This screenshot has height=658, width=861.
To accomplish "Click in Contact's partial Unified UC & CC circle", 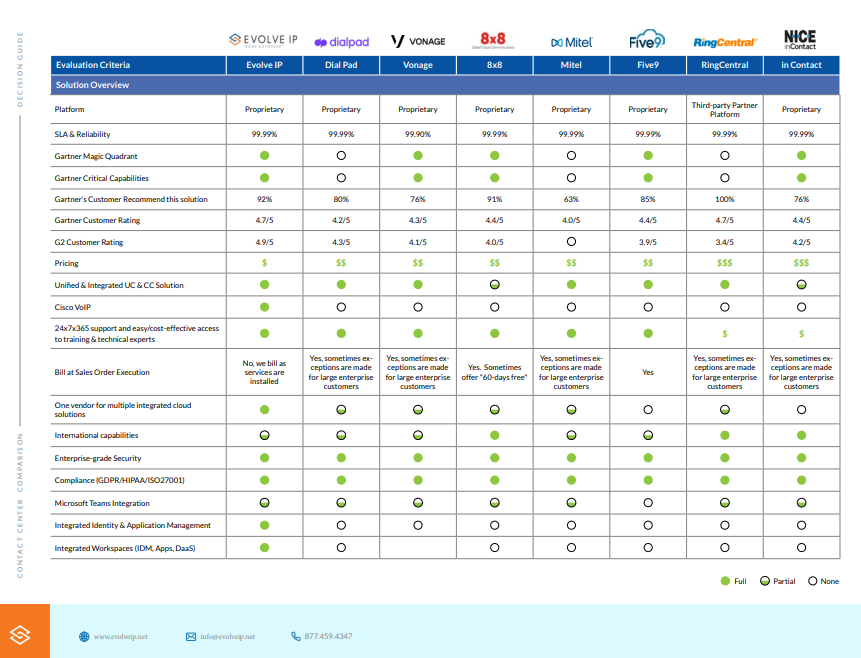I will pos(802,285).
